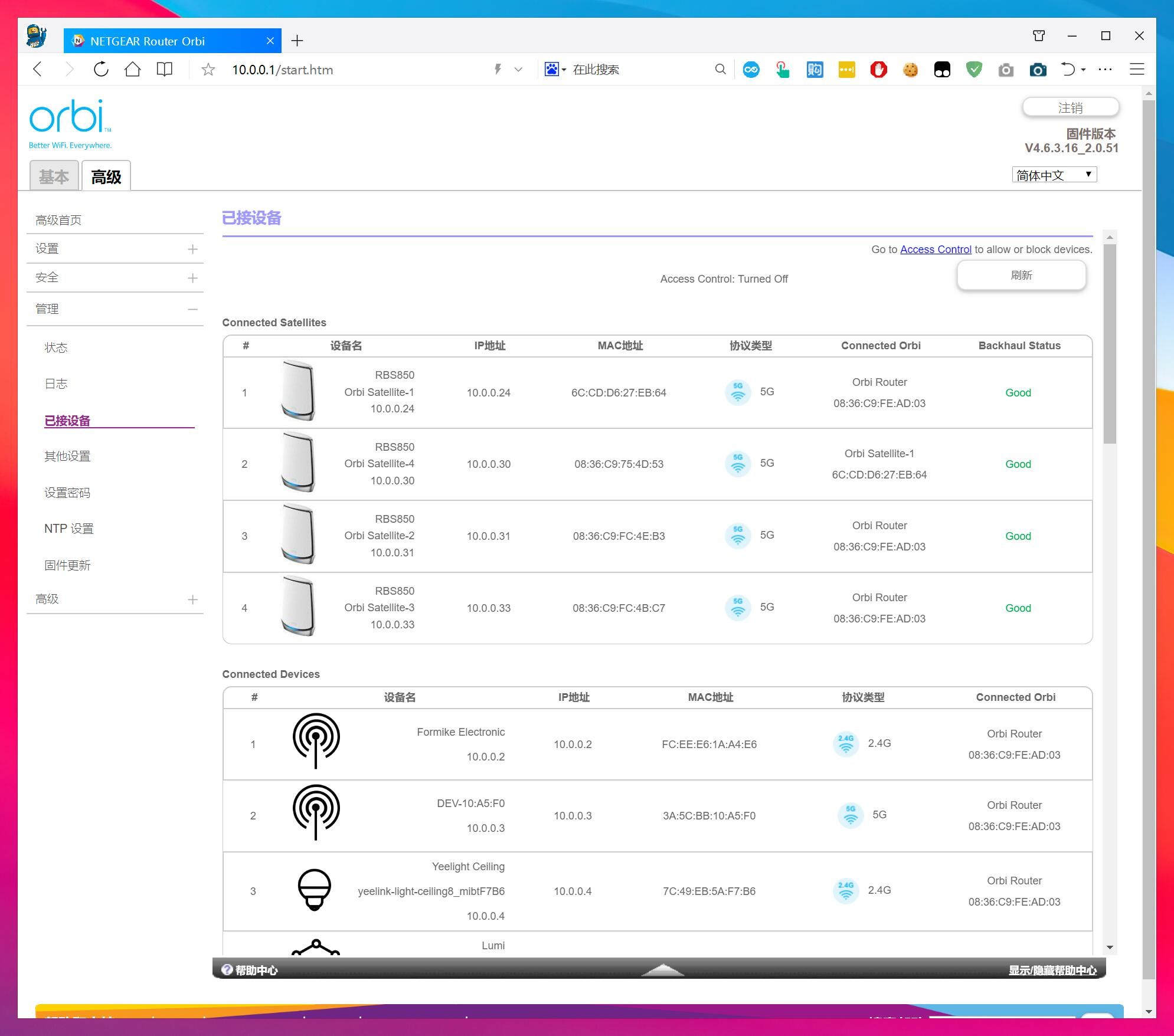Image resolution: width=1174 pixels, height=1036 pixels.
Task: Click the Orbi Satellite-1 device image
Action: [x=298, y=391]
